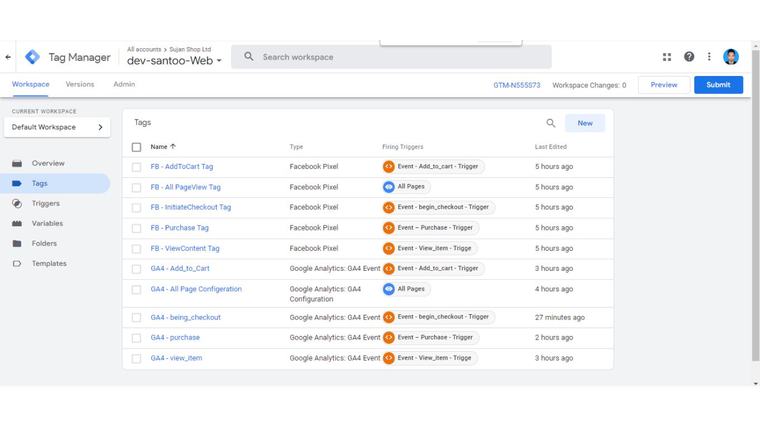Open Variables in the sidebar
The height and width of the screenshot is (427, 760).
47,223
